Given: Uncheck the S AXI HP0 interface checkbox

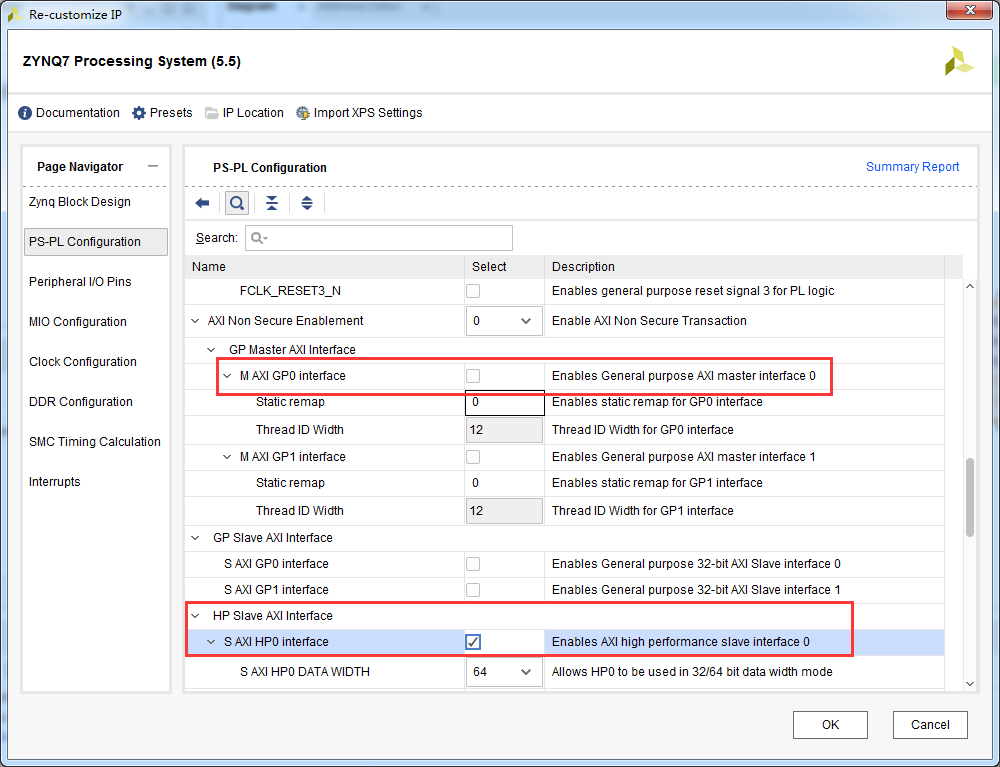Looking at the screenshot, I should pyautogui.click(x=473, y=641).
